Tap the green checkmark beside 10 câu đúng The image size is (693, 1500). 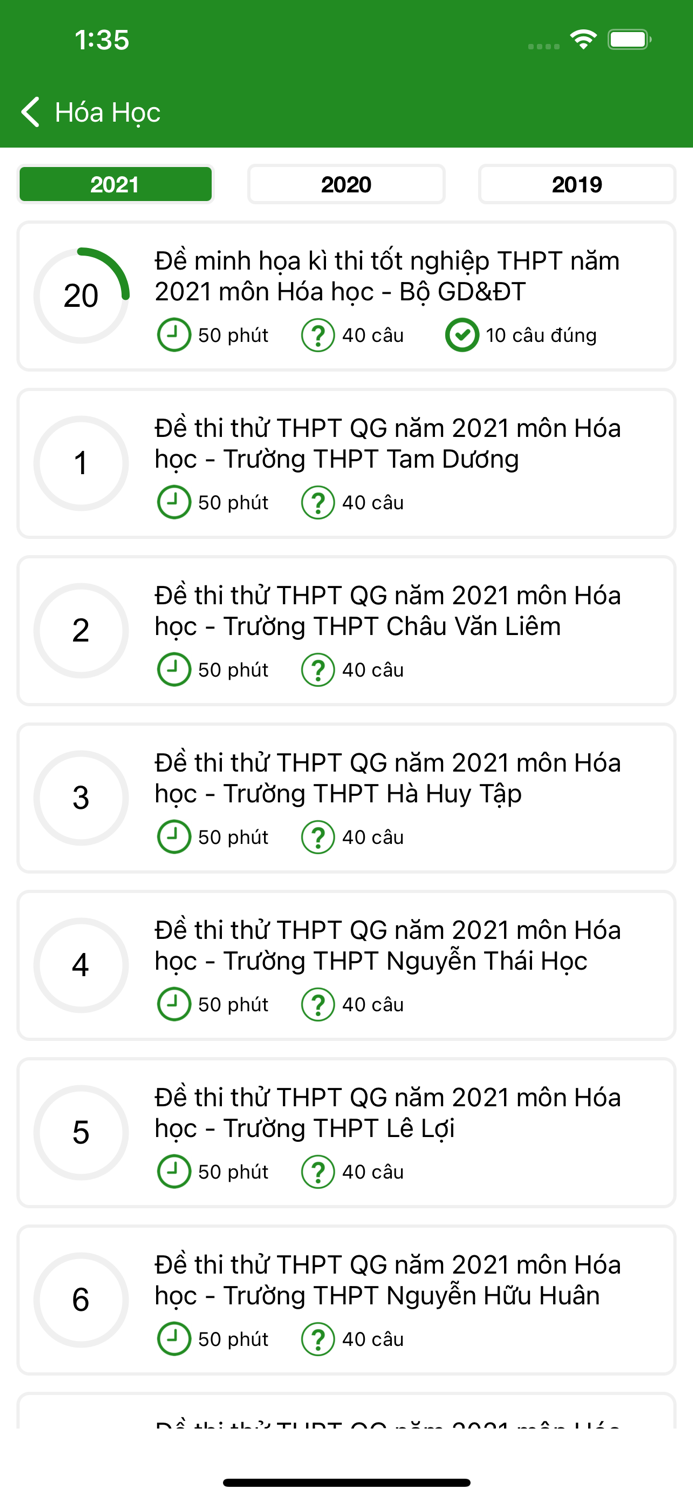click(x=462, y=335)
